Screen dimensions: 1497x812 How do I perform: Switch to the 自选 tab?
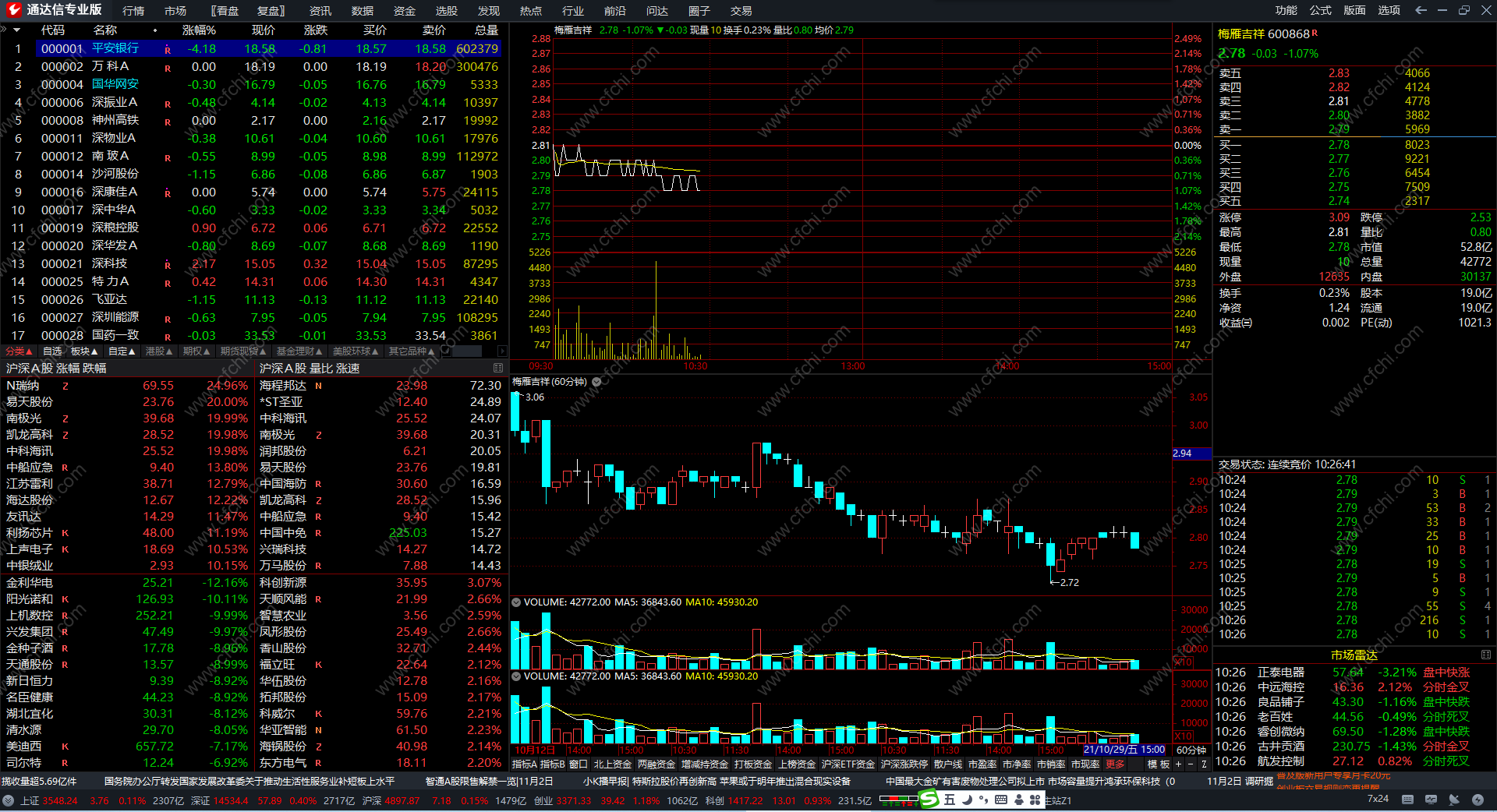(52, 351)
